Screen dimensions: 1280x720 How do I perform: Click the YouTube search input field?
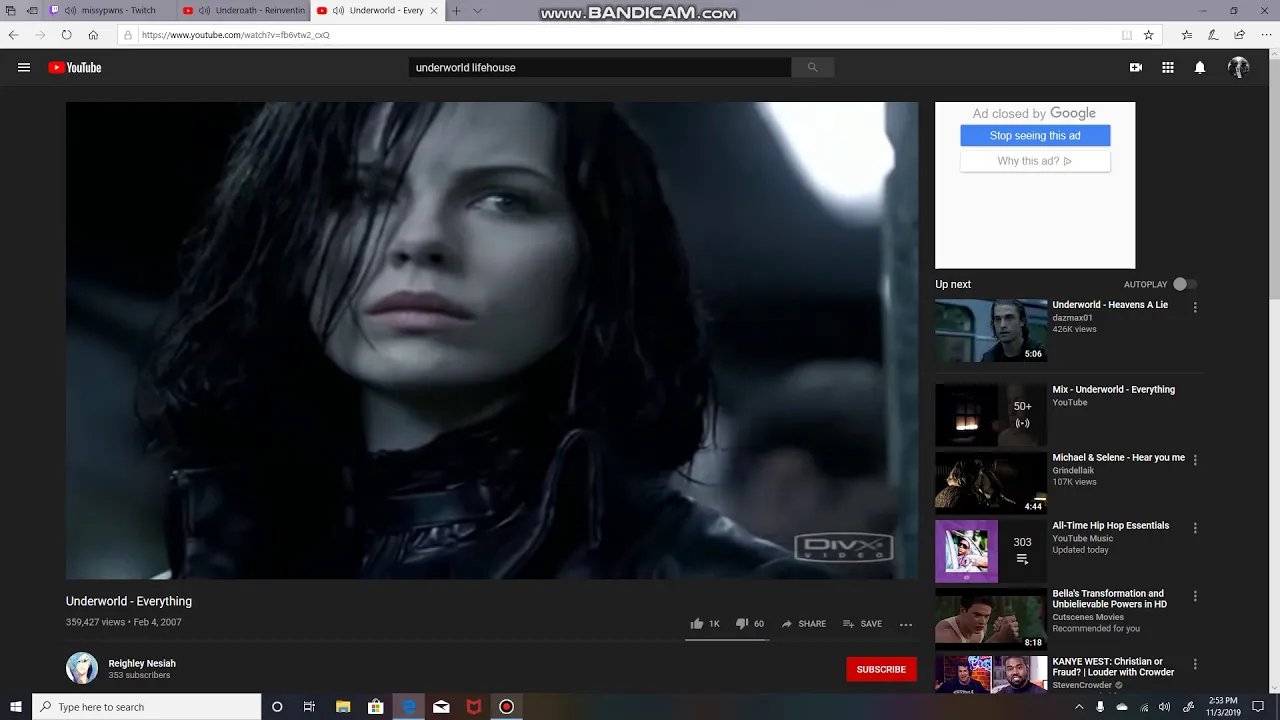pyautogui.click(x=600, y=68)
